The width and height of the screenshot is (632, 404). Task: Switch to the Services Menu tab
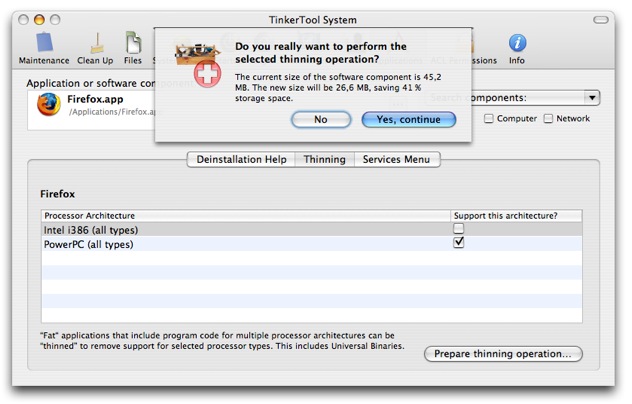397,160
